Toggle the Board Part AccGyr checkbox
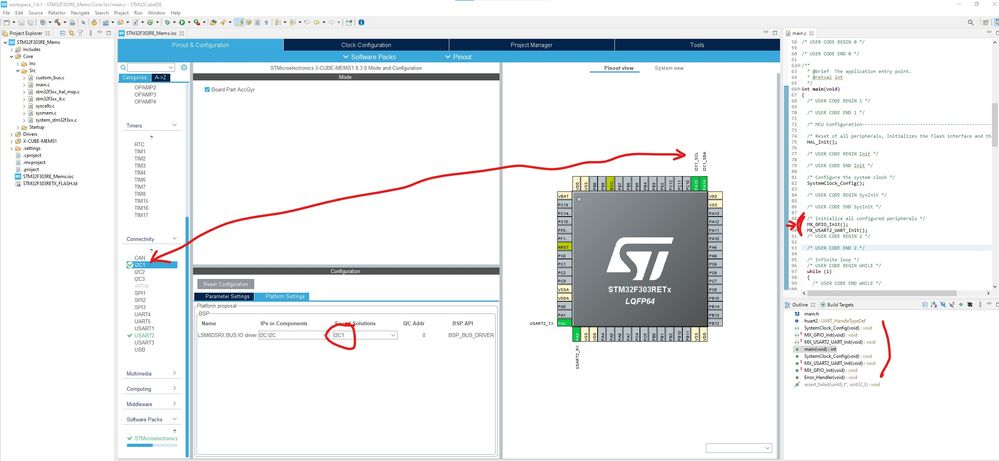This screenshot has width=999, height=461. point(207,90)
